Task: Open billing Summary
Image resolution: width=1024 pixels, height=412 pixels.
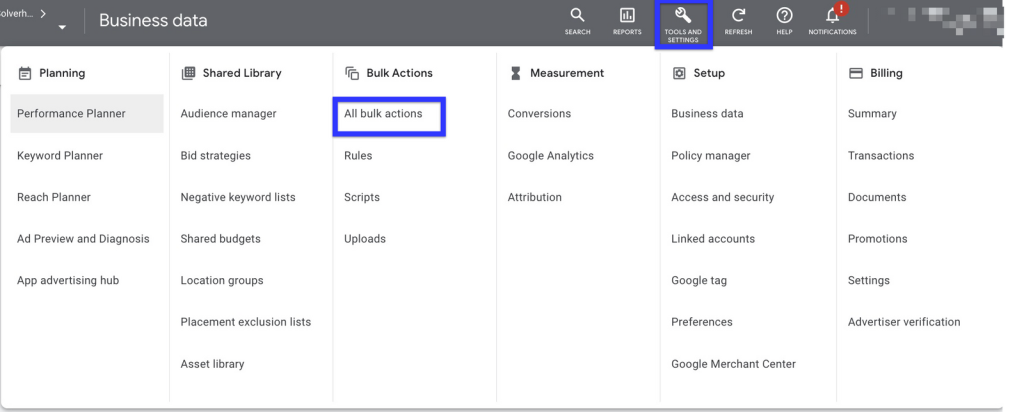Action: tap(872, 114)
